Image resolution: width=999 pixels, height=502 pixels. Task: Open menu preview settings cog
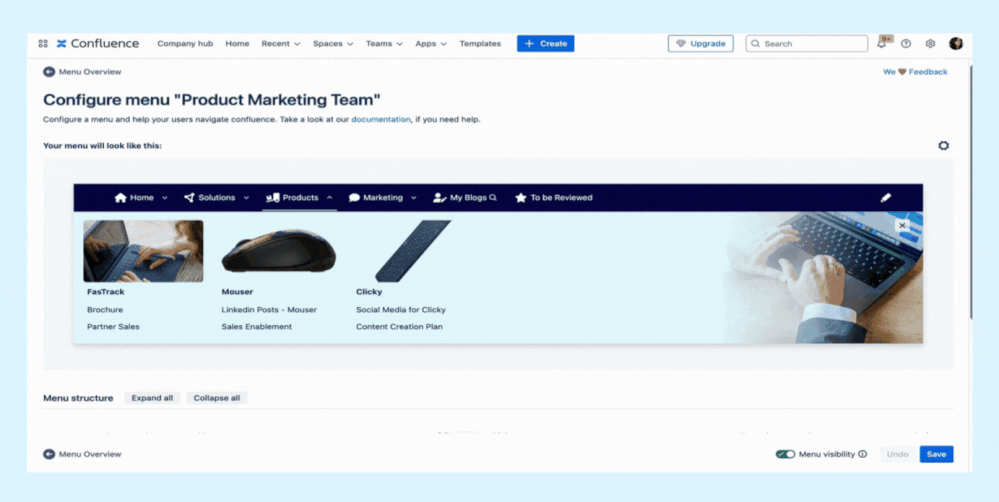pyautogui.click(x=944, y=145)
